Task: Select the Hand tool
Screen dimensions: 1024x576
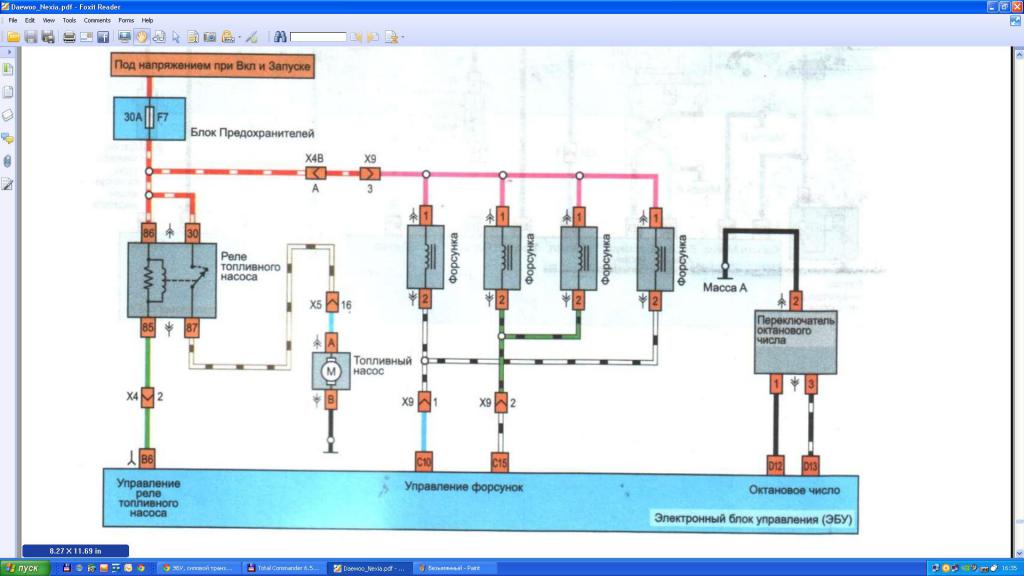Action: 141,37
